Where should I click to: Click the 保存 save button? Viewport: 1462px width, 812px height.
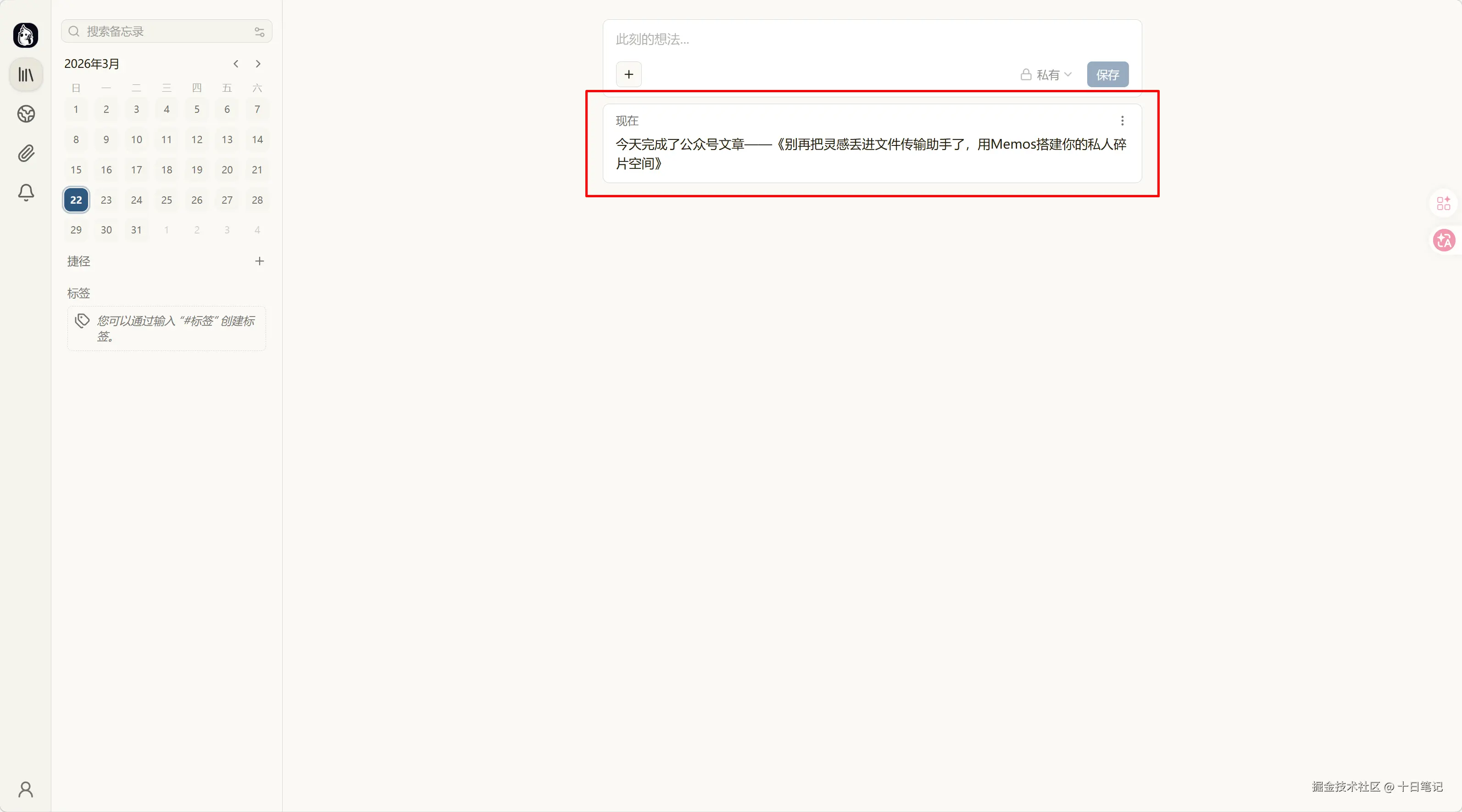pos(1107,75)
